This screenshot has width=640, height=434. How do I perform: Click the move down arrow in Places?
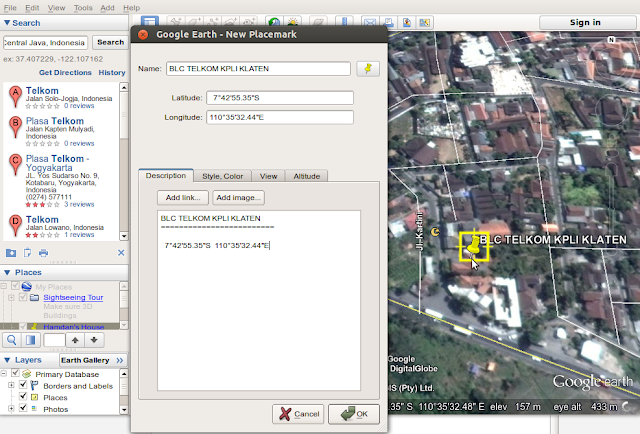pyautogui.click(x=94, y=340)
